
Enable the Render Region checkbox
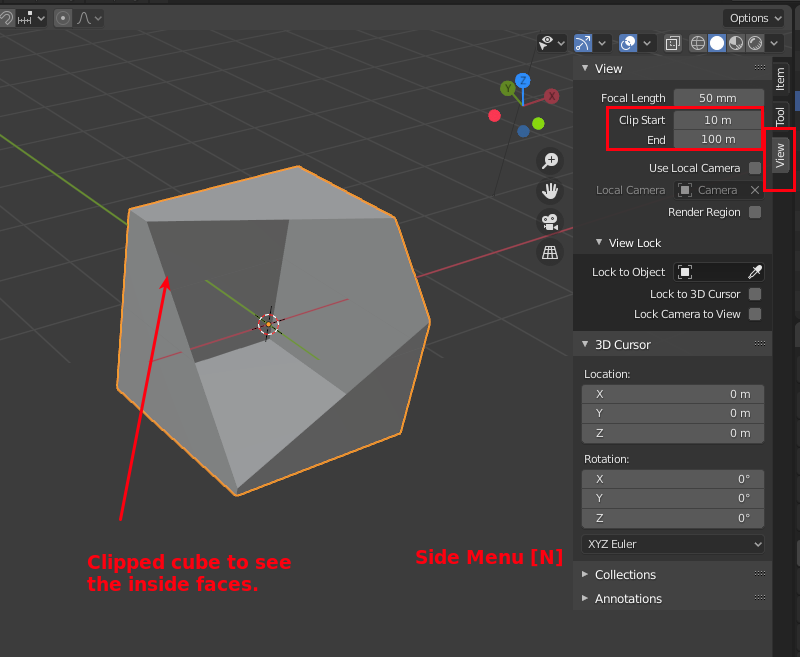click(755, 212)
